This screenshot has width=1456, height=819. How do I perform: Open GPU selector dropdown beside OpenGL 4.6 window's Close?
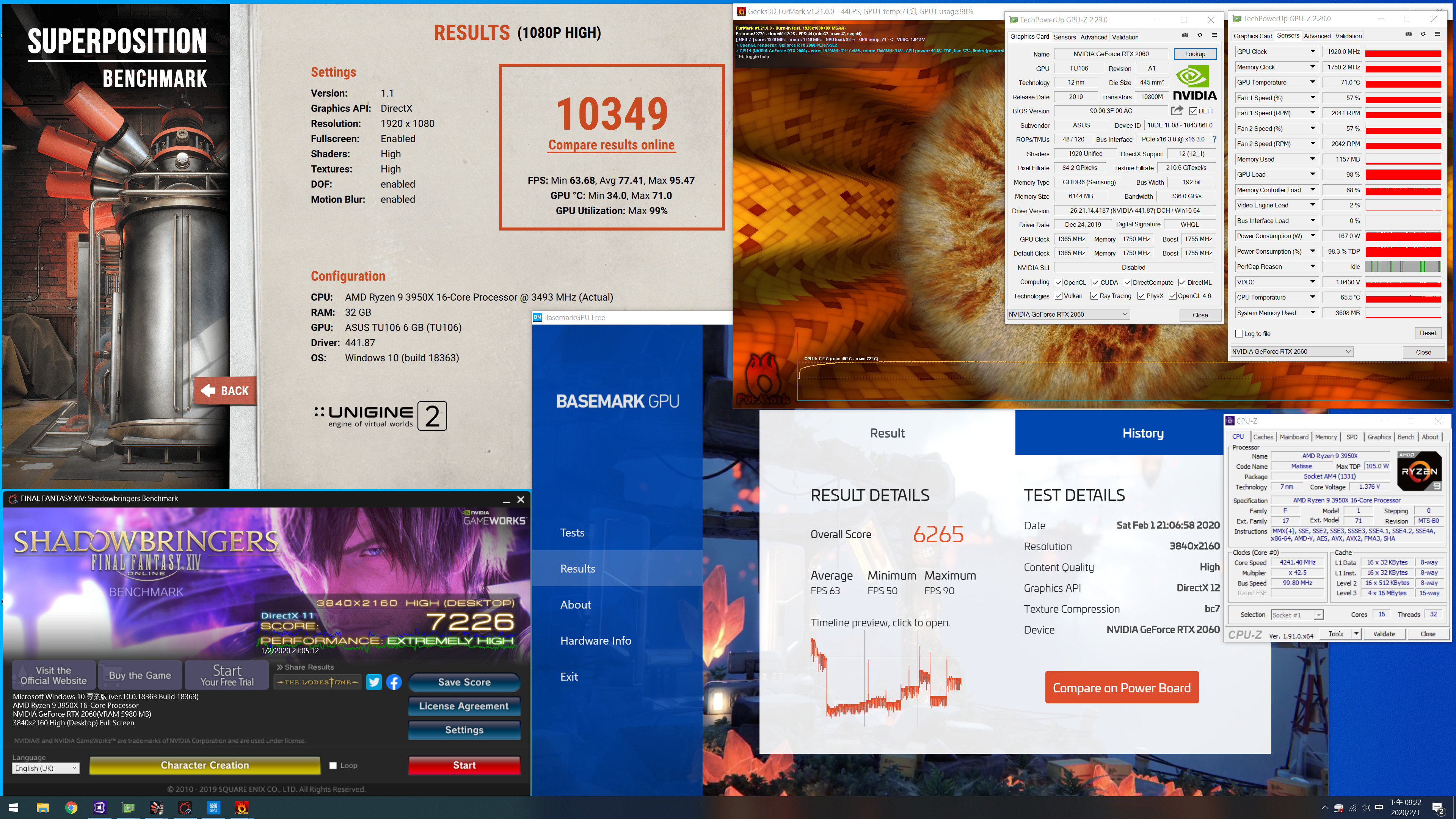tap(1068, 314)
